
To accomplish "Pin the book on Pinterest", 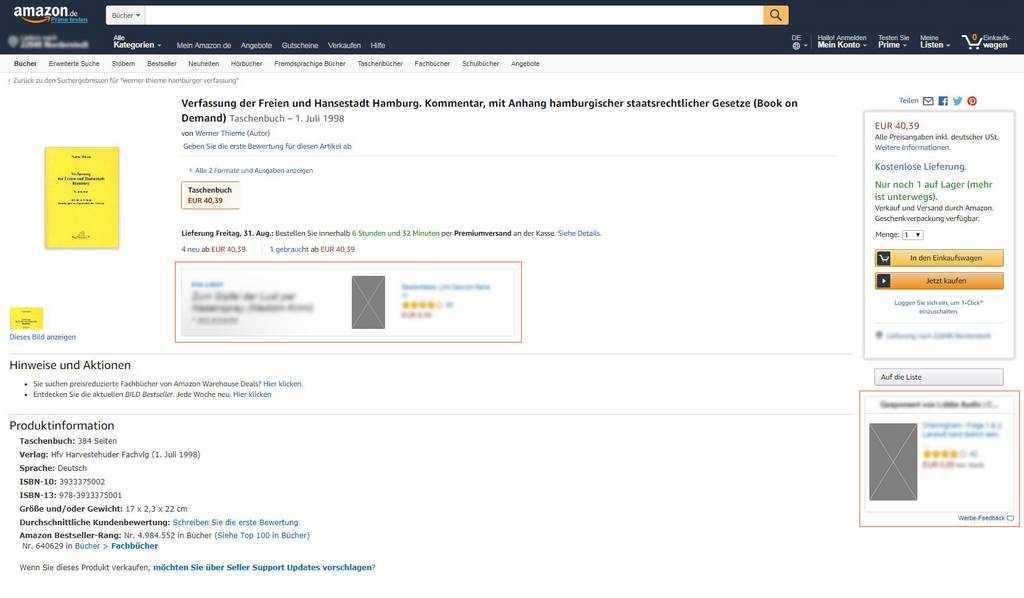I will [x=972, y=101].
